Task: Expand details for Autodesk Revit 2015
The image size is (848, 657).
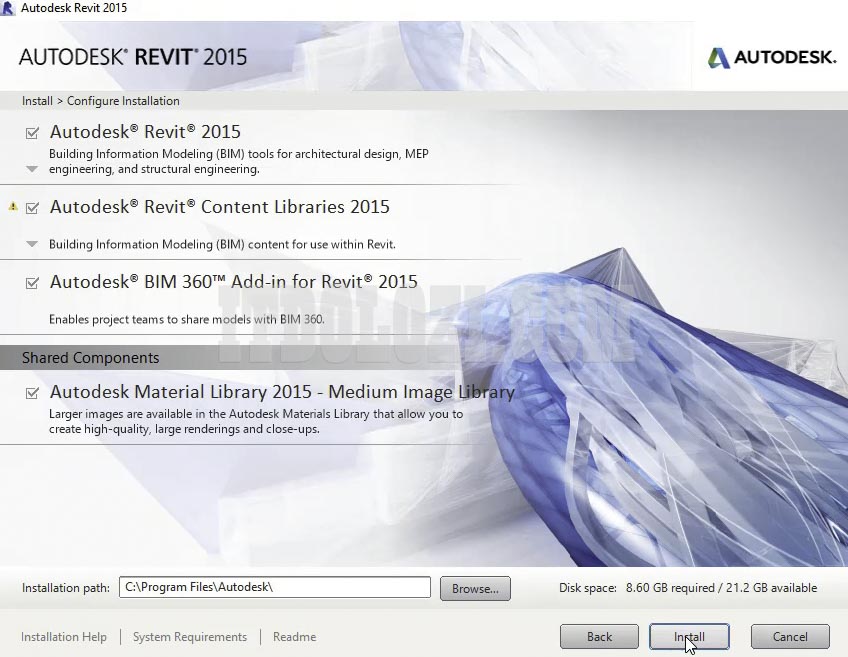Action: tap(32, 169)
